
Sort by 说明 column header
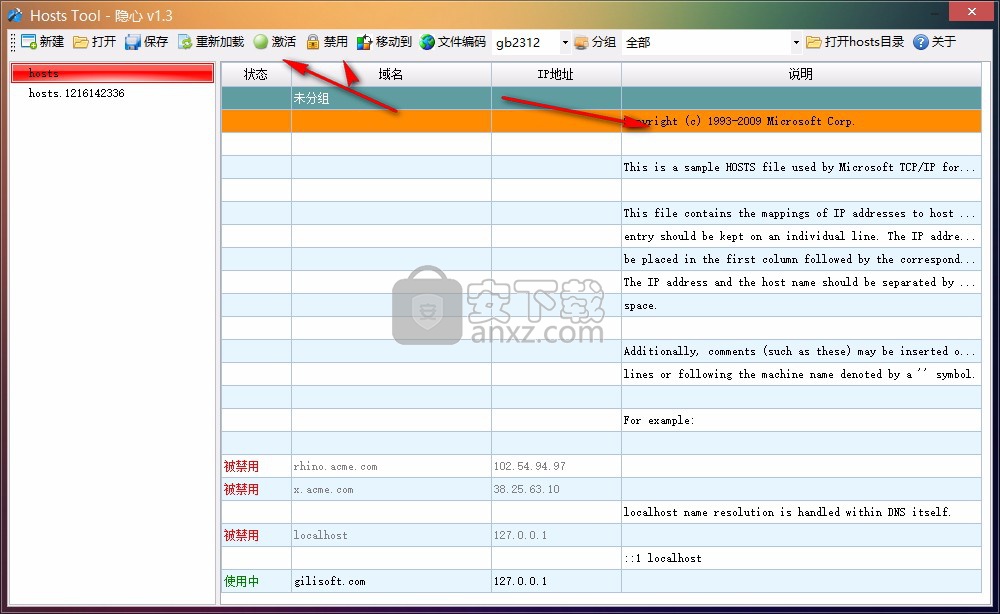[x=801, y=74]
